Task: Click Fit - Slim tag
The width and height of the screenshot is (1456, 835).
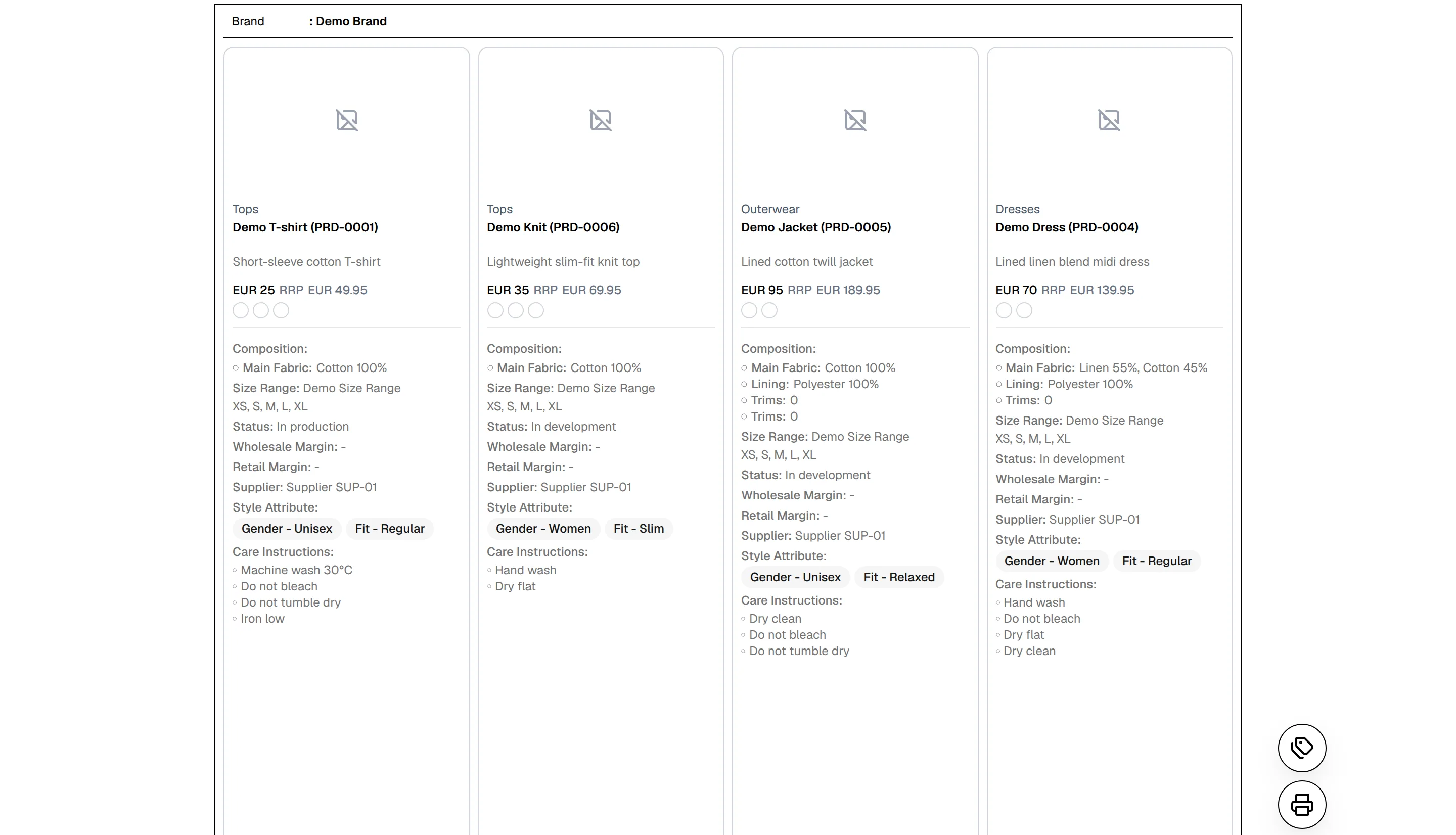Action: tap(639, 529)
